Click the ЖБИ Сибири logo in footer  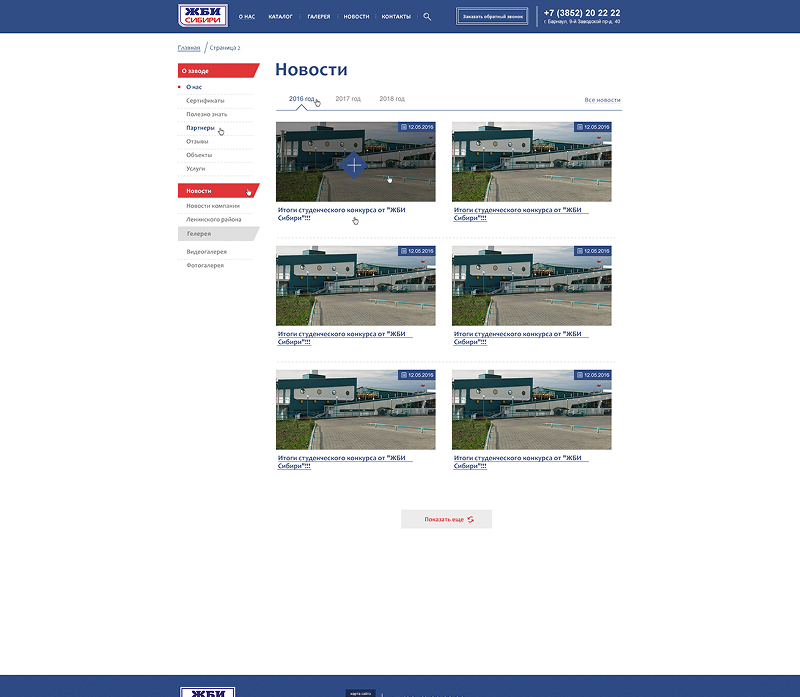point(208,692)
